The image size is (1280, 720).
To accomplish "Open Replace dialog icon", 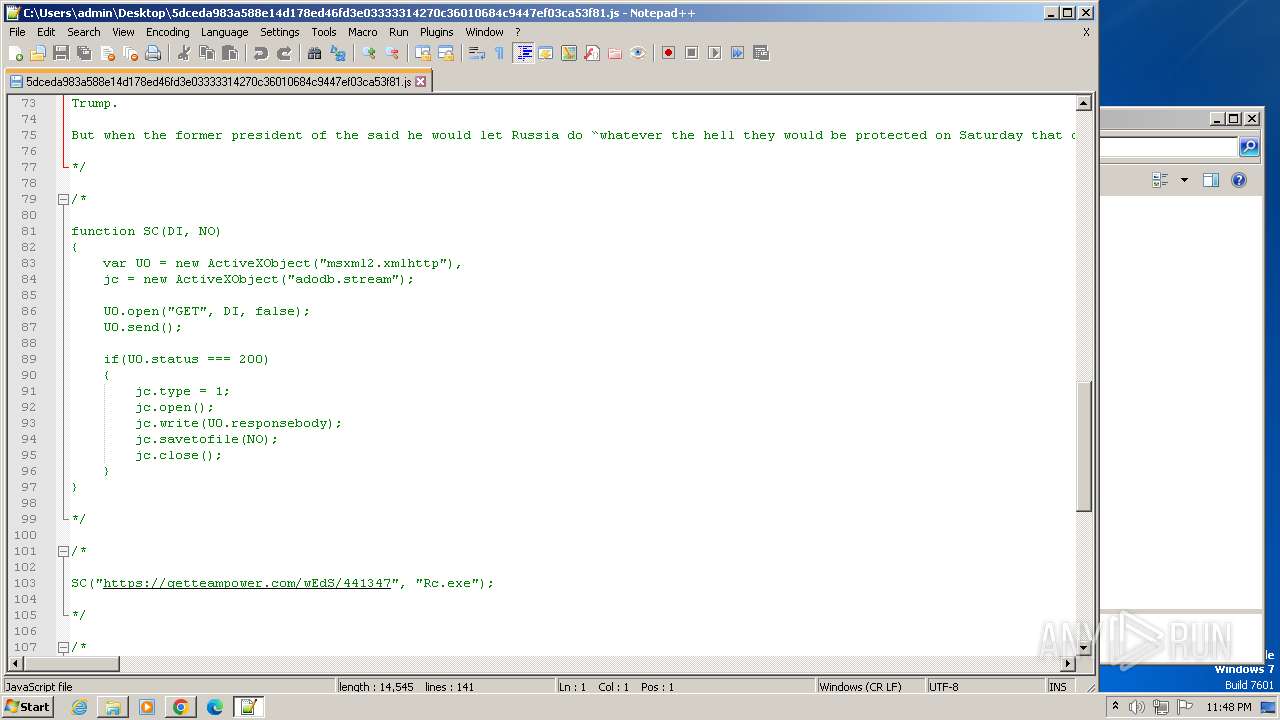I will [x=337, y=53].
